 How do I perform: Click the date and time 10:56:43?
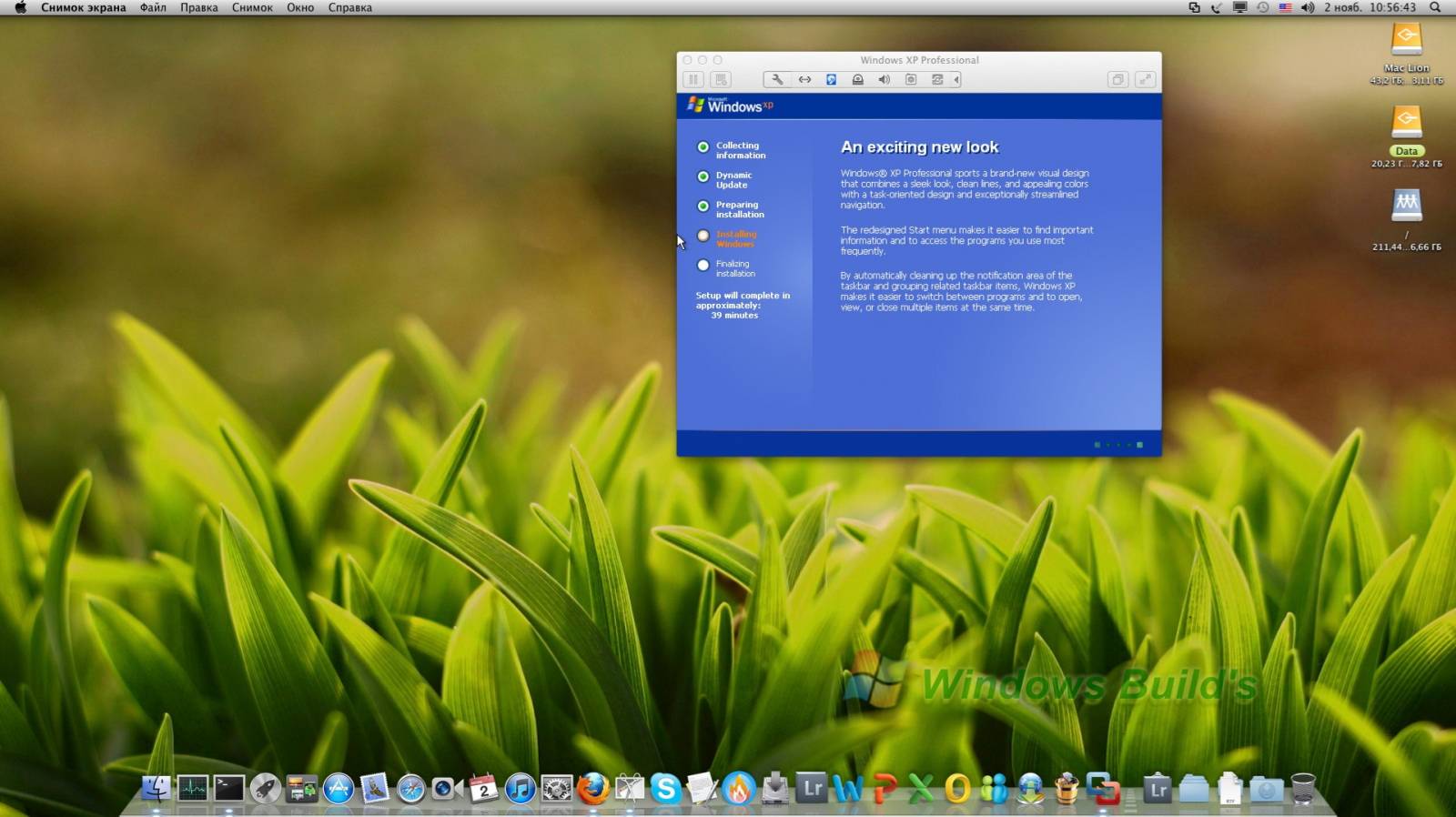(1370, 7)
